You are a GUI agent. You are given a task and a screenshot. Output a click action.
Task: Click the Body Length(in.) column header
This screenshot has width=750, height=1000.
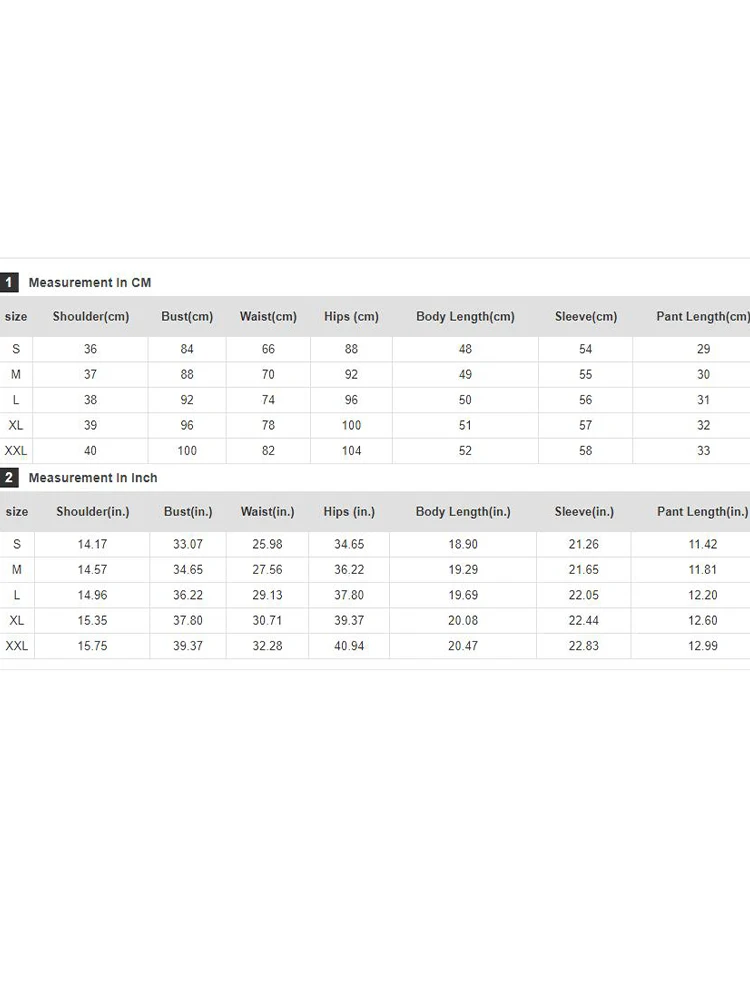(463, 512)
